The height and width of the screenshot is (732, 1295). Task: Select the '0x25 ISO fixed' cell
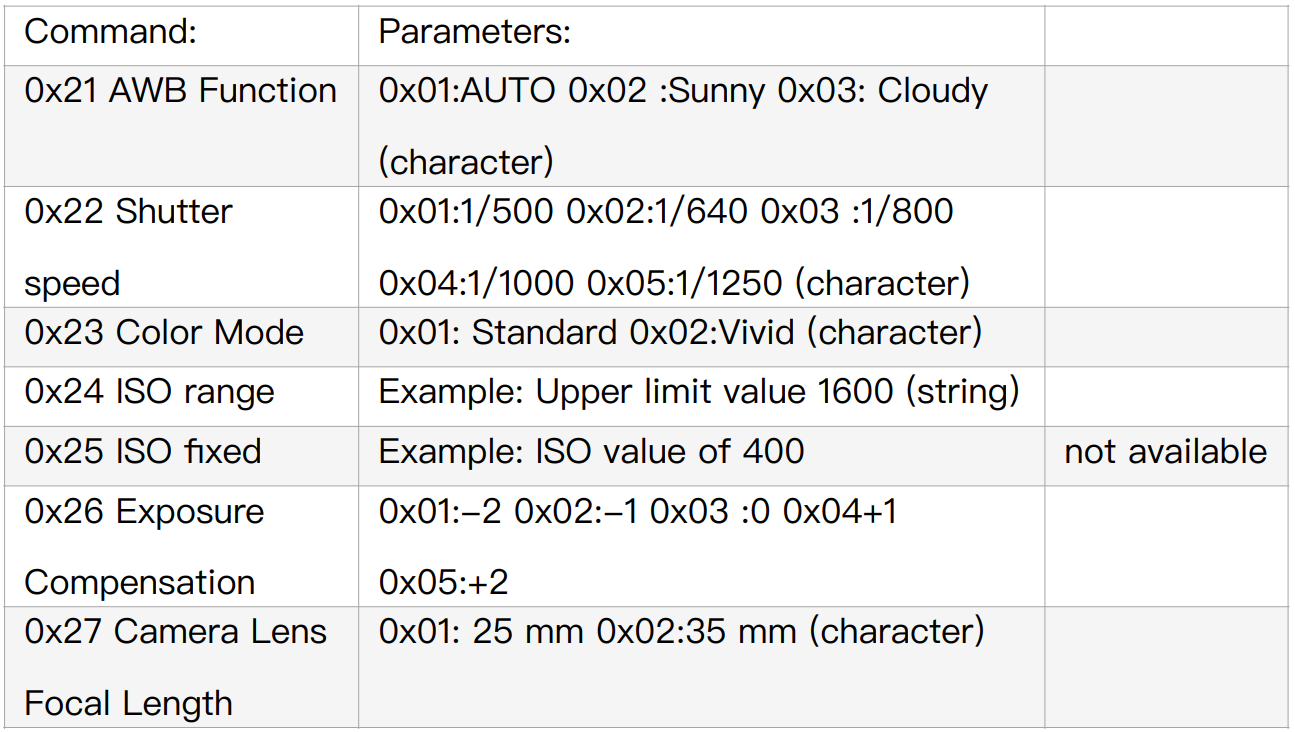[143, 452]
